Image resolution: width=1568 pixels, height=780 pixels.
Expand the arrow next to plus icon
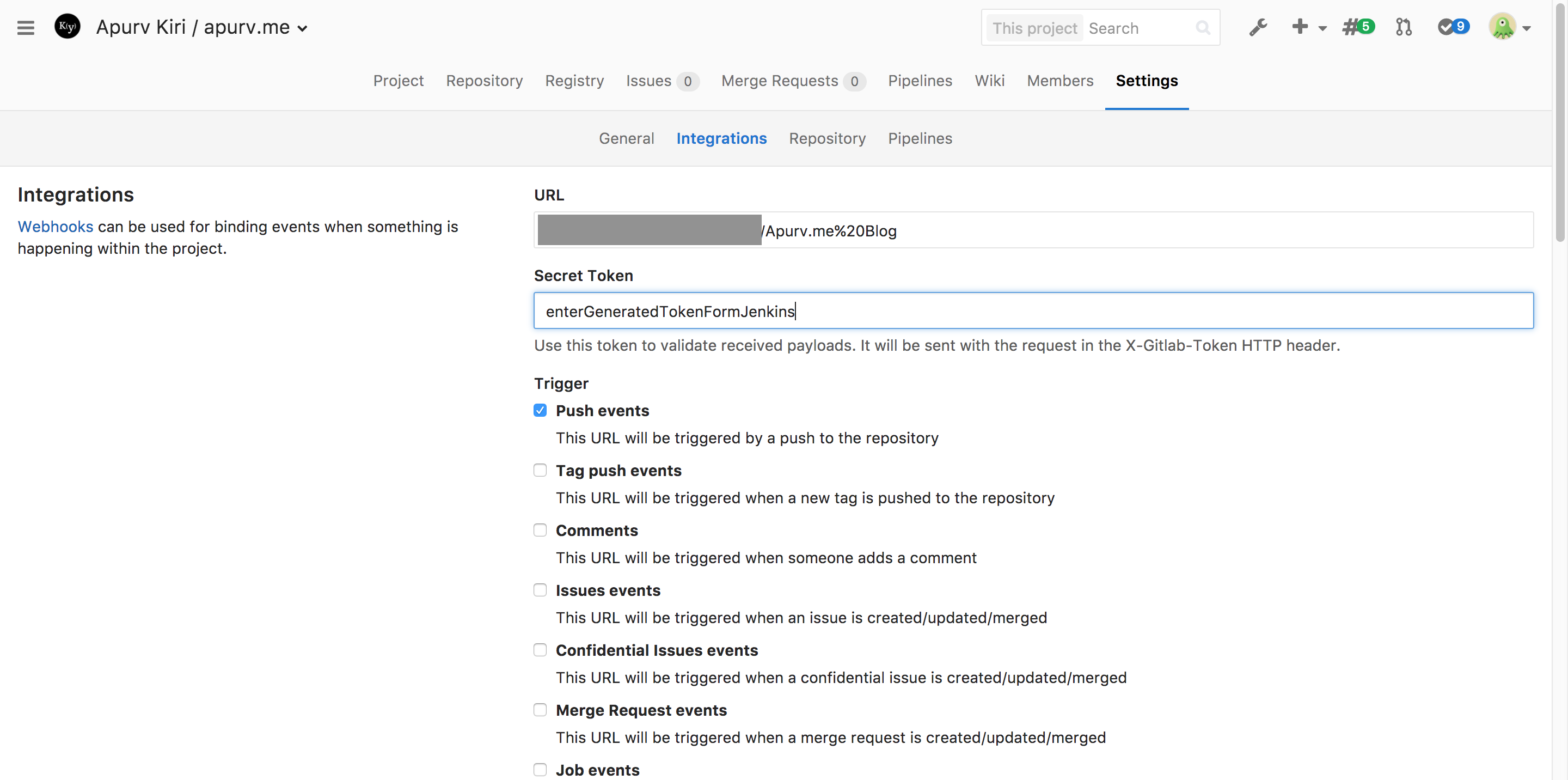click(1322, 28)
